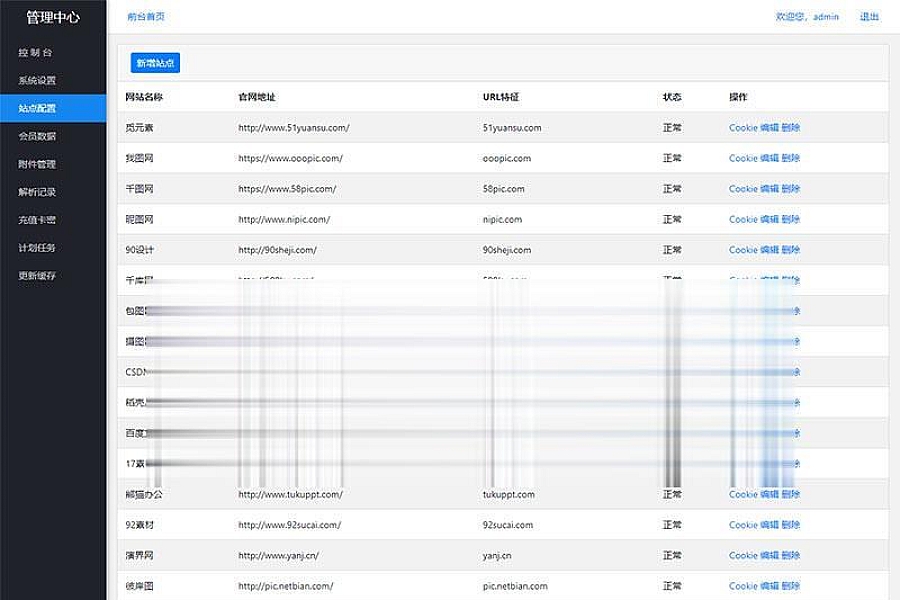900x600 pixels.
Task: Click 更新缓存 in the sidebar
Action: pyautogui.click(x=37, y=276)
